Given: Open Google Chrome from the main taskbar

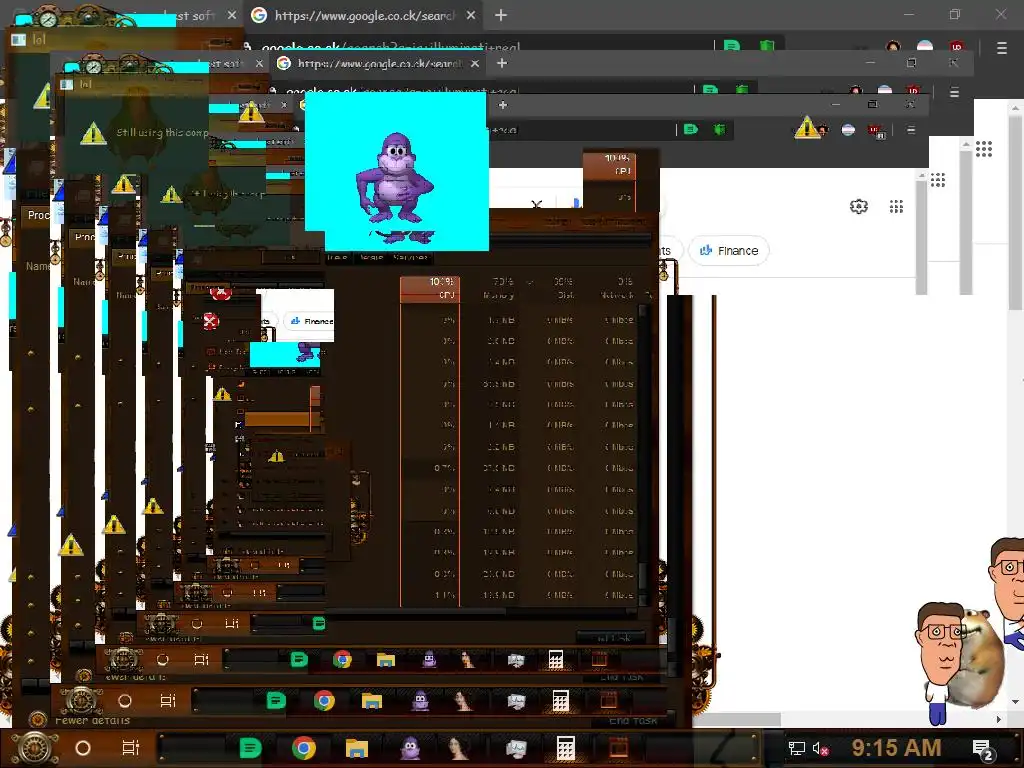Looking at the screenshot, I should click(304, 748).
